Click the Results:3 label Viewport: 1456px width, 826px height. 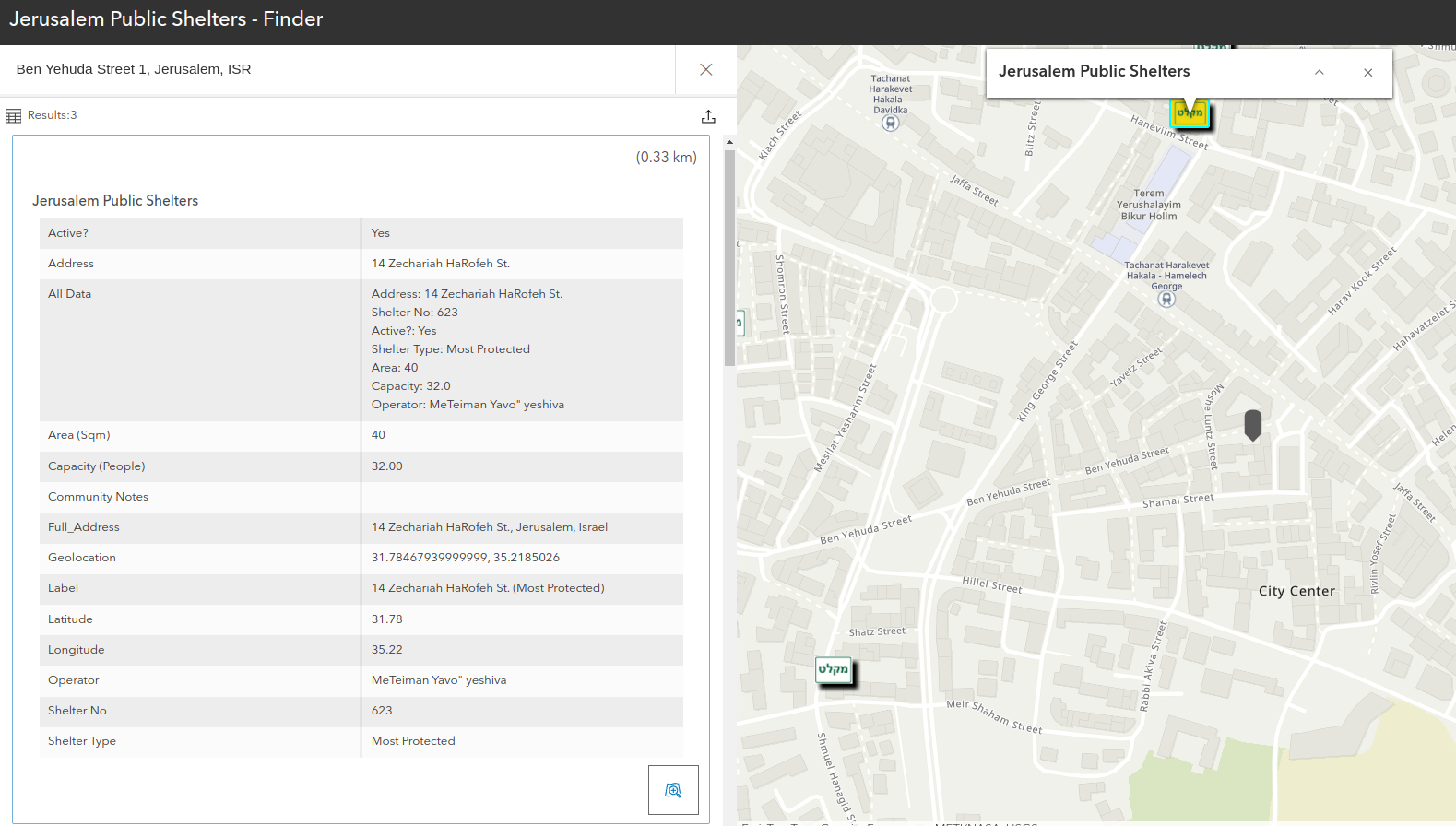[52, 115]
